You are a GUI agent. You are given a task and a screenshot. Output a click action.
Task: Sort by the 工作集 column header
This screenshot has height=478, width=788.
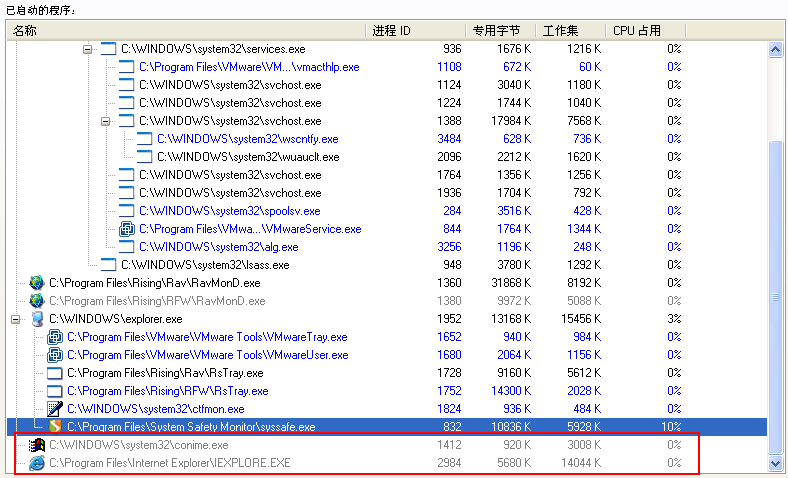click(571, 31)
